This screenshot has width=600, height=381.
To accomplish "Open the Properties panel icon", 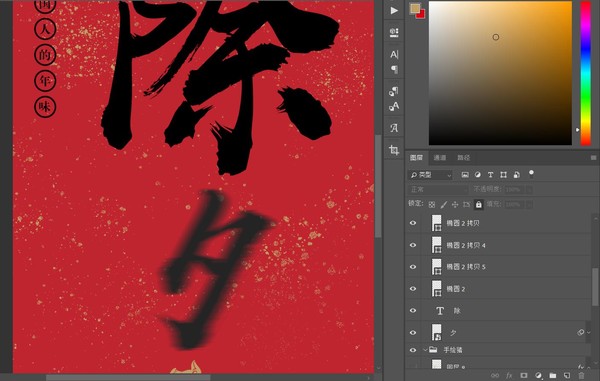I will (394, 33).
